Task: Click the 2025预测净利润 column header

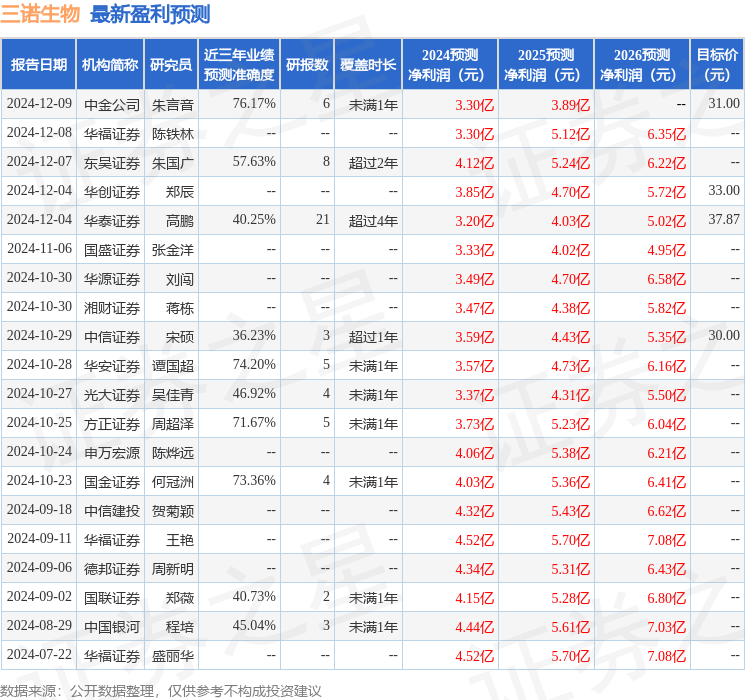Action: (546, 65)
